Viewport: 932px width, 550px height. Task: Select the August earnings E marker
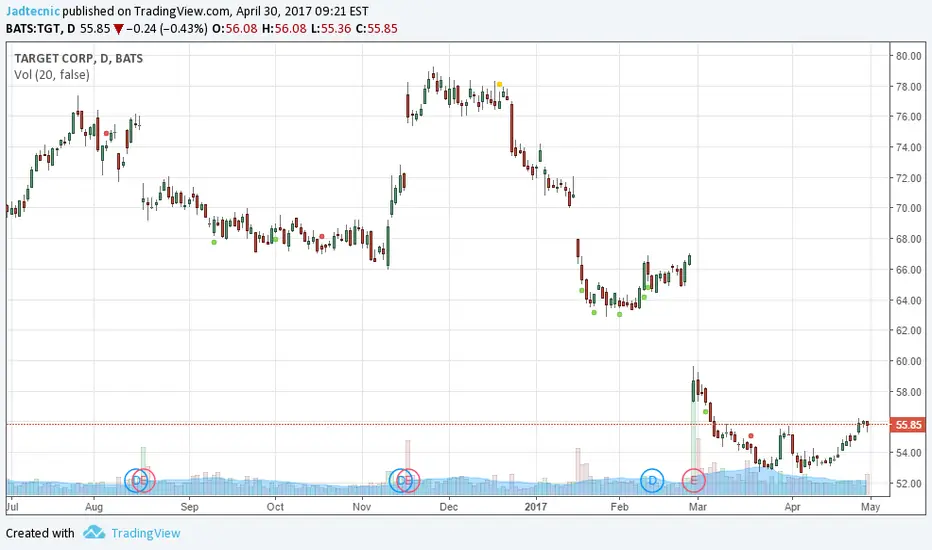coord(144,480)
